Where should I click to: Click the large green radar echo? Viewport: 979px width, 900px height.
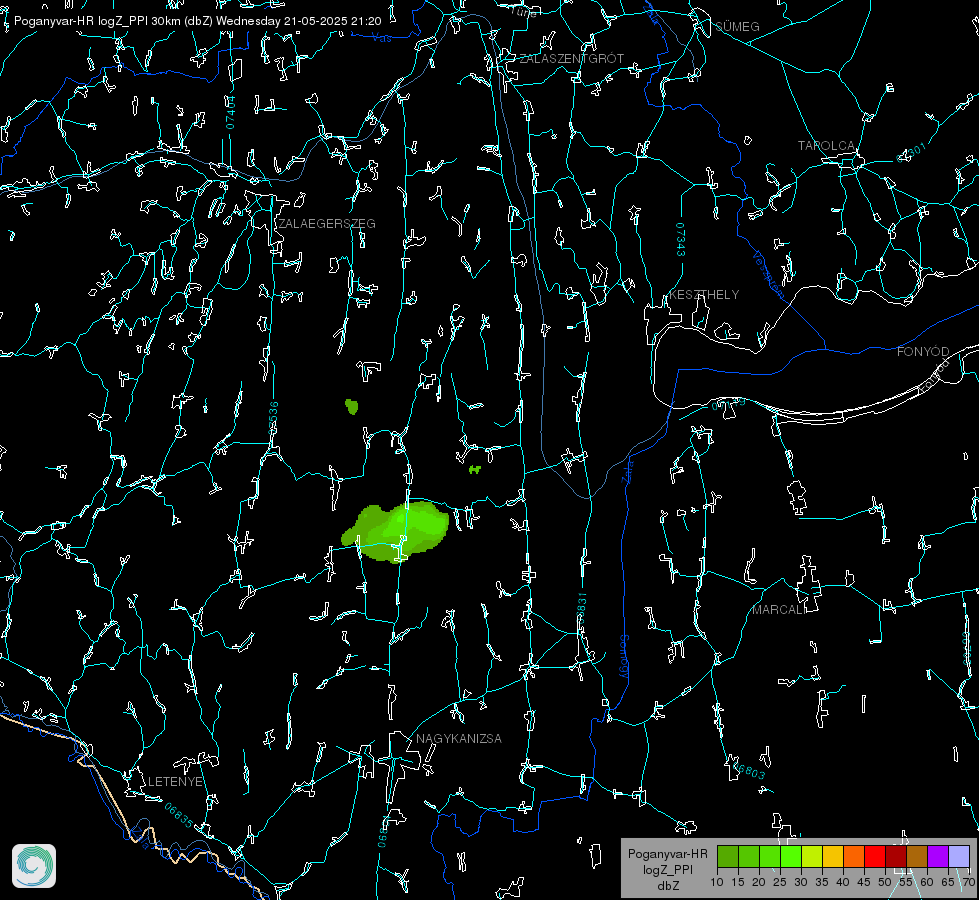pyautogui.click(x=395, y=531)
